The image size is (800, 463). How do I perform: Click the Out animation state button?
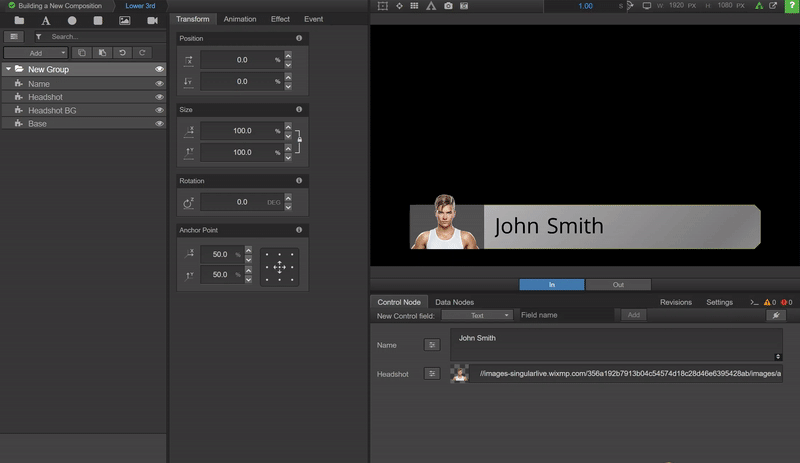click(x=617, y=285)
